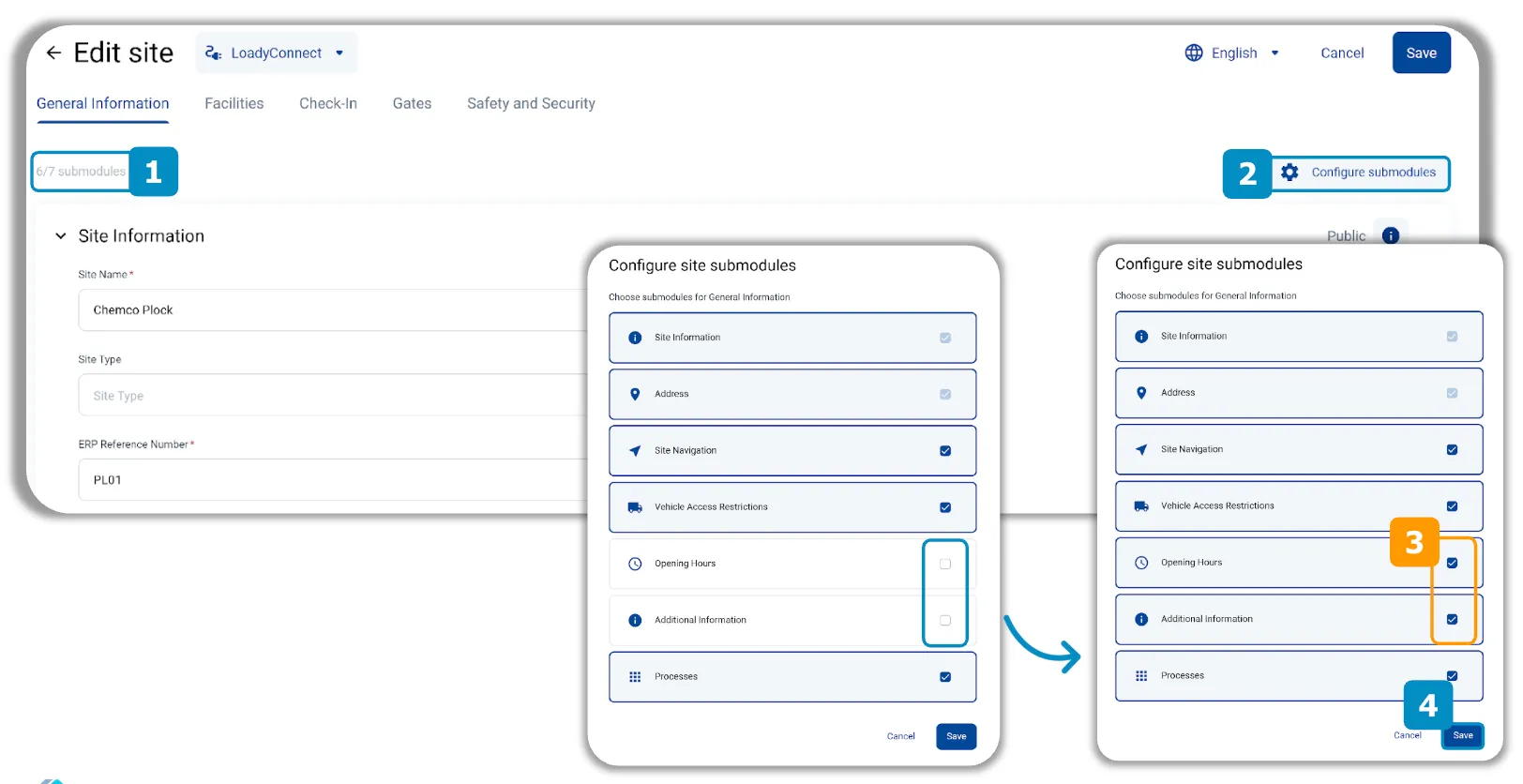Uncheck Processes in left dialog
The width and height of the screenshot is (1523, 784).
point(945,677)
